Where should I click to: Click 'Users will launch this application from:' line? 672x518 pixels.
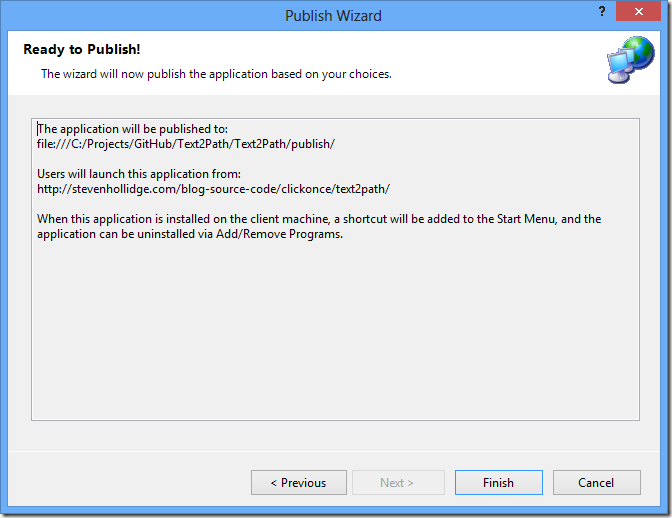pyautogui.click(x=138, y=174)
